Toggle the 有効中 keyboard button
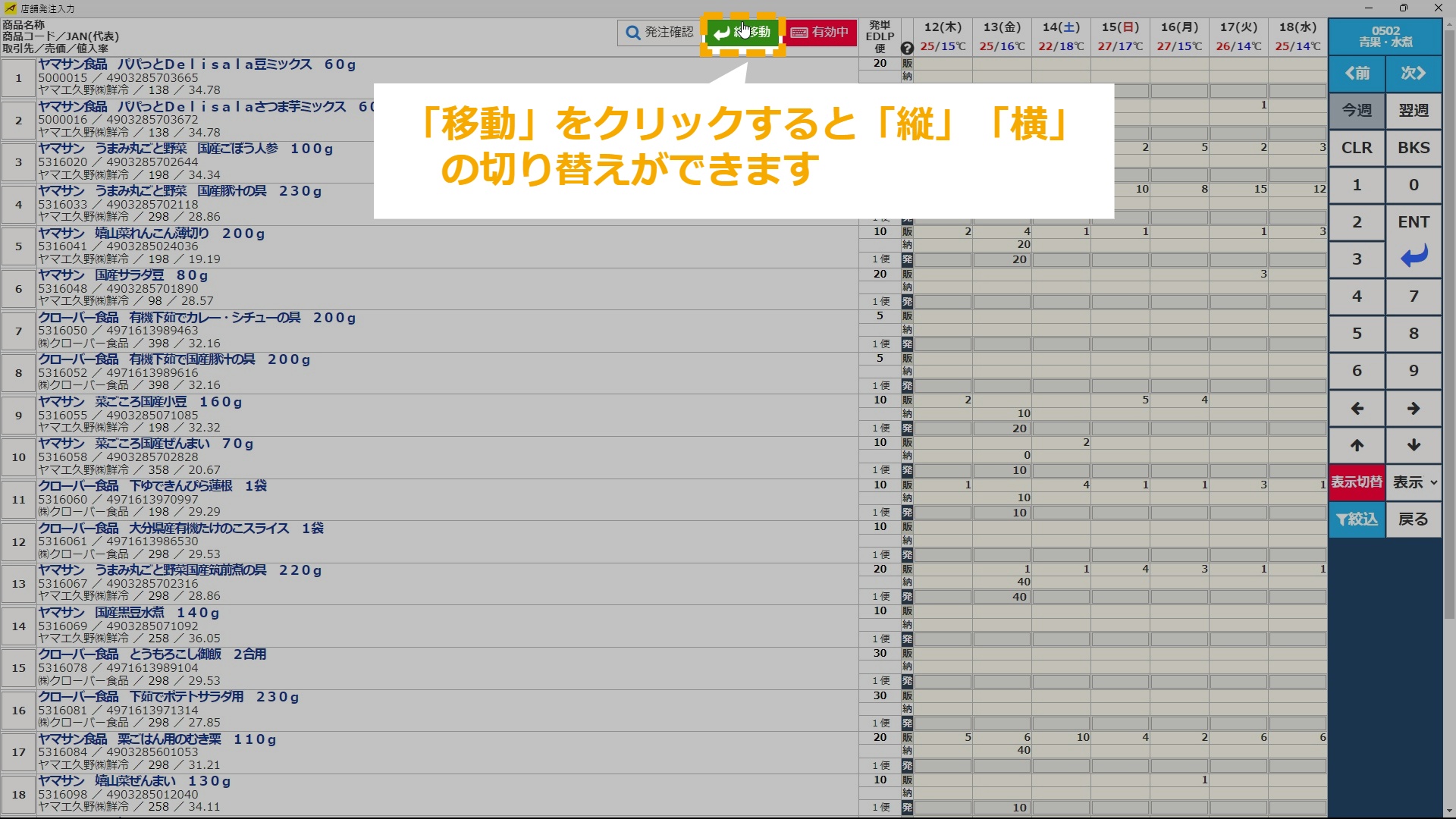This screenshot has height=819, width=1456. pyautogui.click(x=820, y=33)
